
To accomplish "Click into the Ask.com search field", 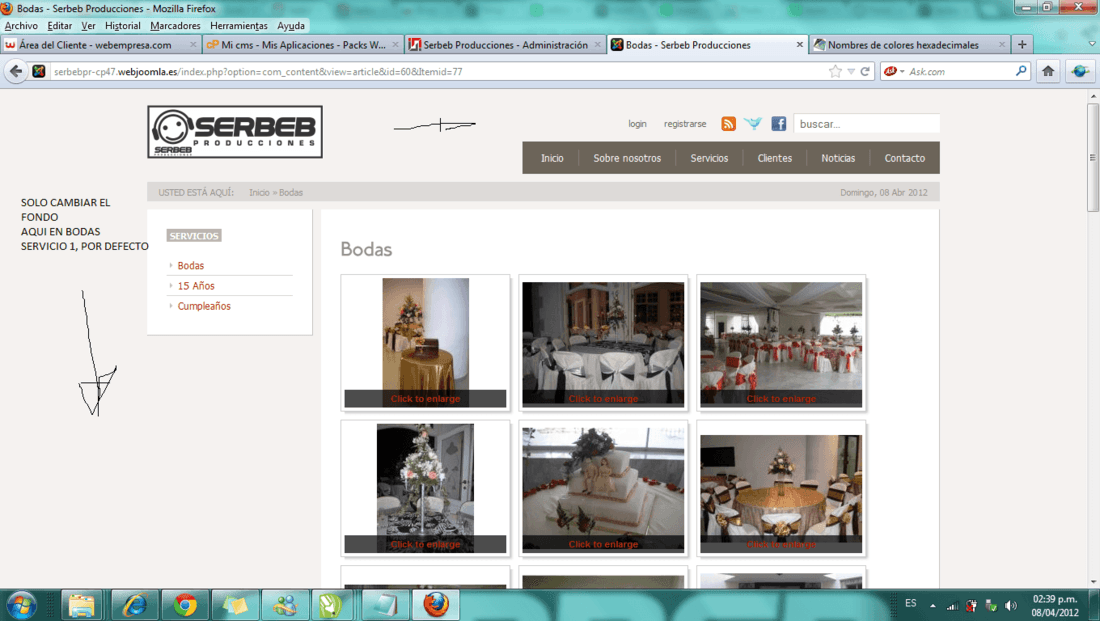I will pos(960,71).
